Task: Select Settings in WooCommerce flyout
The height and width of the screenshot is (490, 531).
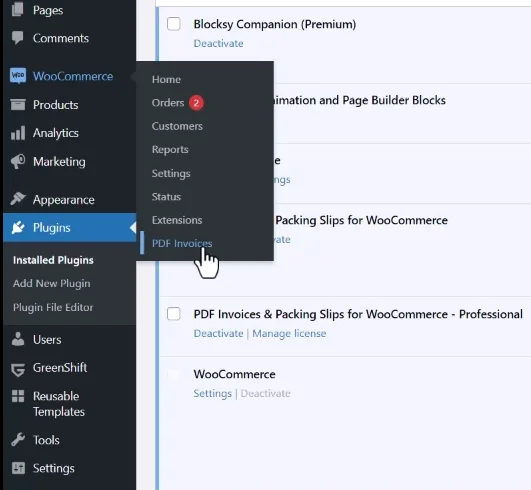Action: point(171,173)
